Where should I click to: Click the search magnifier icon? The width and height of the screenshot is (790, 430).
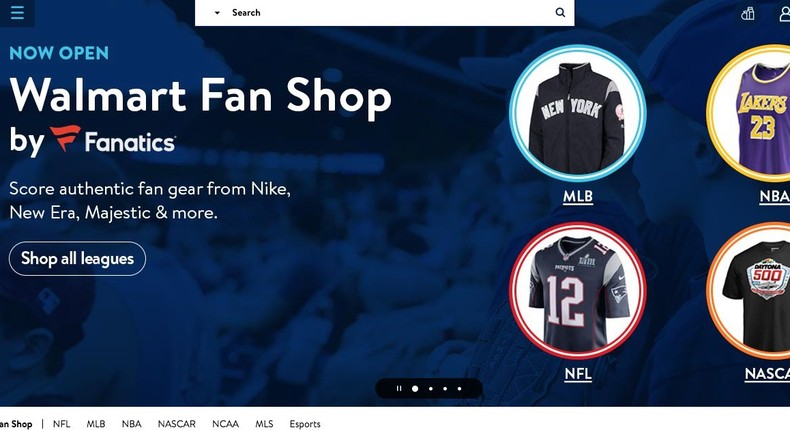click(560, 13)
